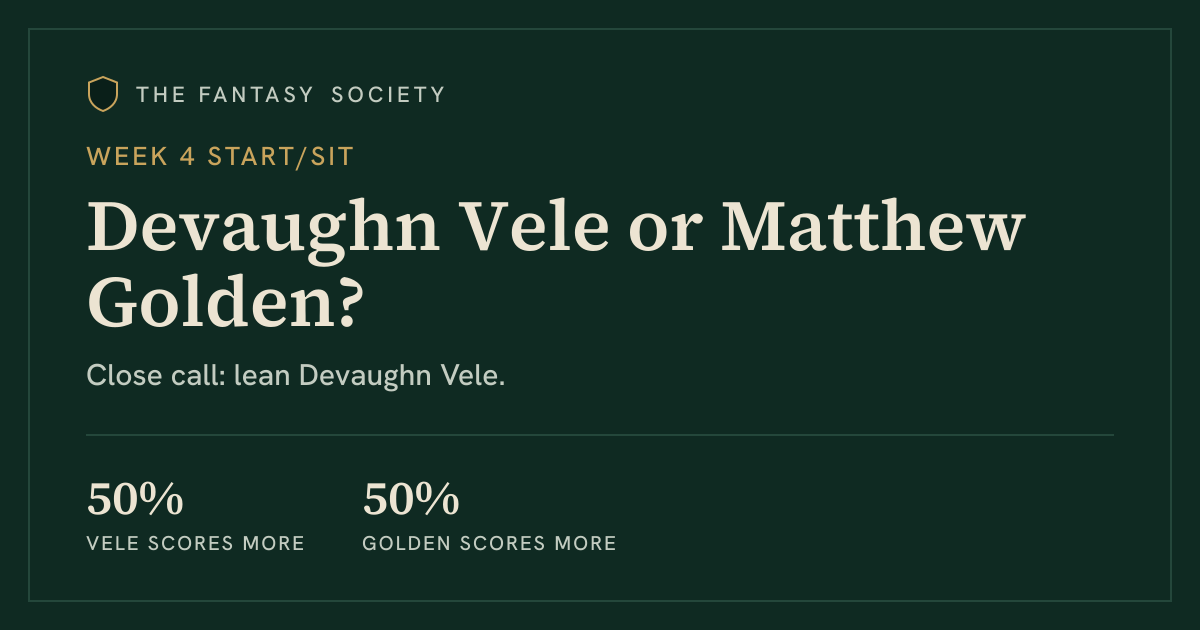
Task: Select the VELE SCORES MORE label
Action: [196, 544]
